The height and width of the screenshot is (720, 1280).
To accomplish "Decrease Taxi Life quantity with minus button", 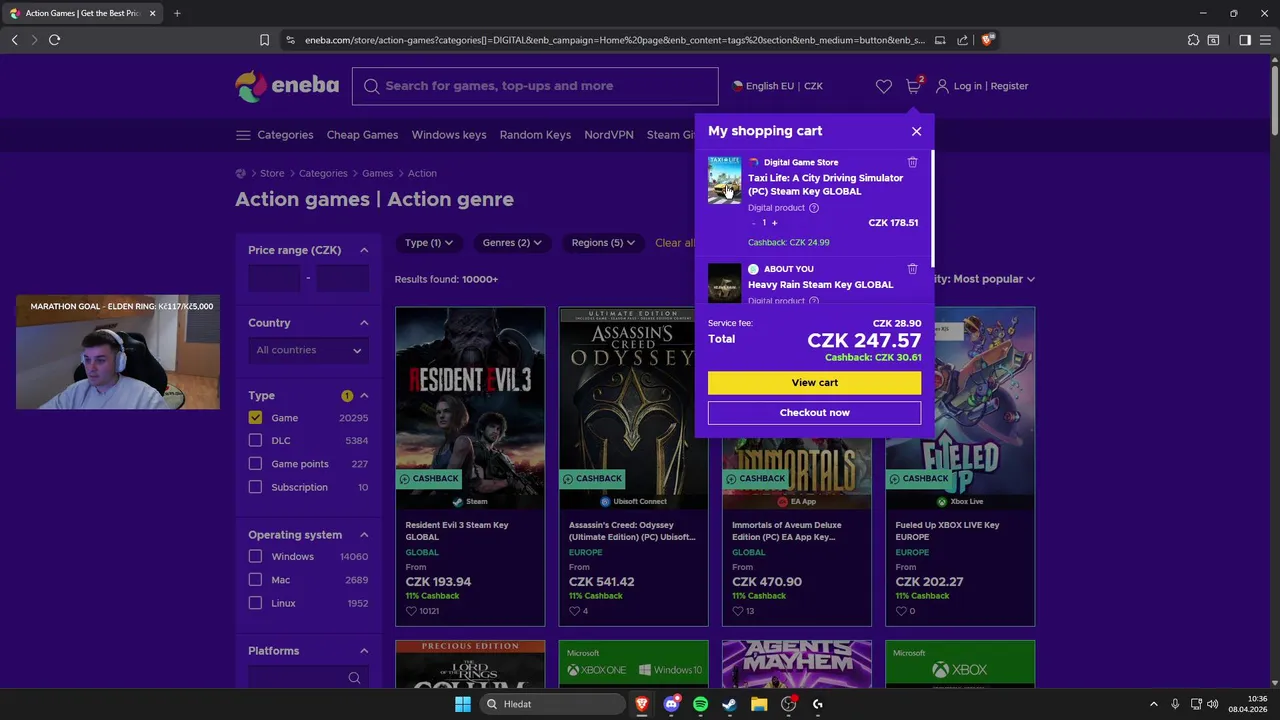I will pyautogui.click(x=753, y=223).
